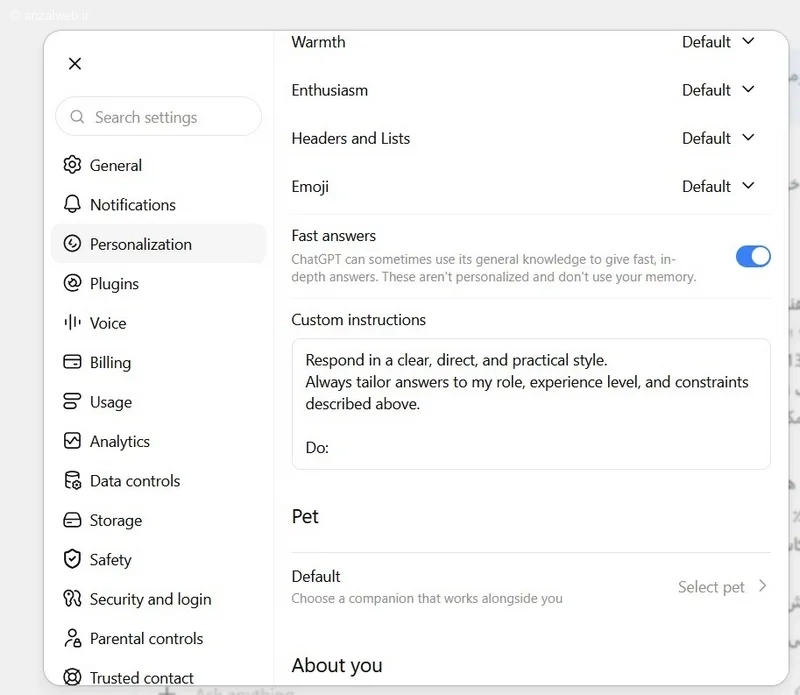
Task: Open the Headers and Lists dropdown
Action: (x=718, y=138)
